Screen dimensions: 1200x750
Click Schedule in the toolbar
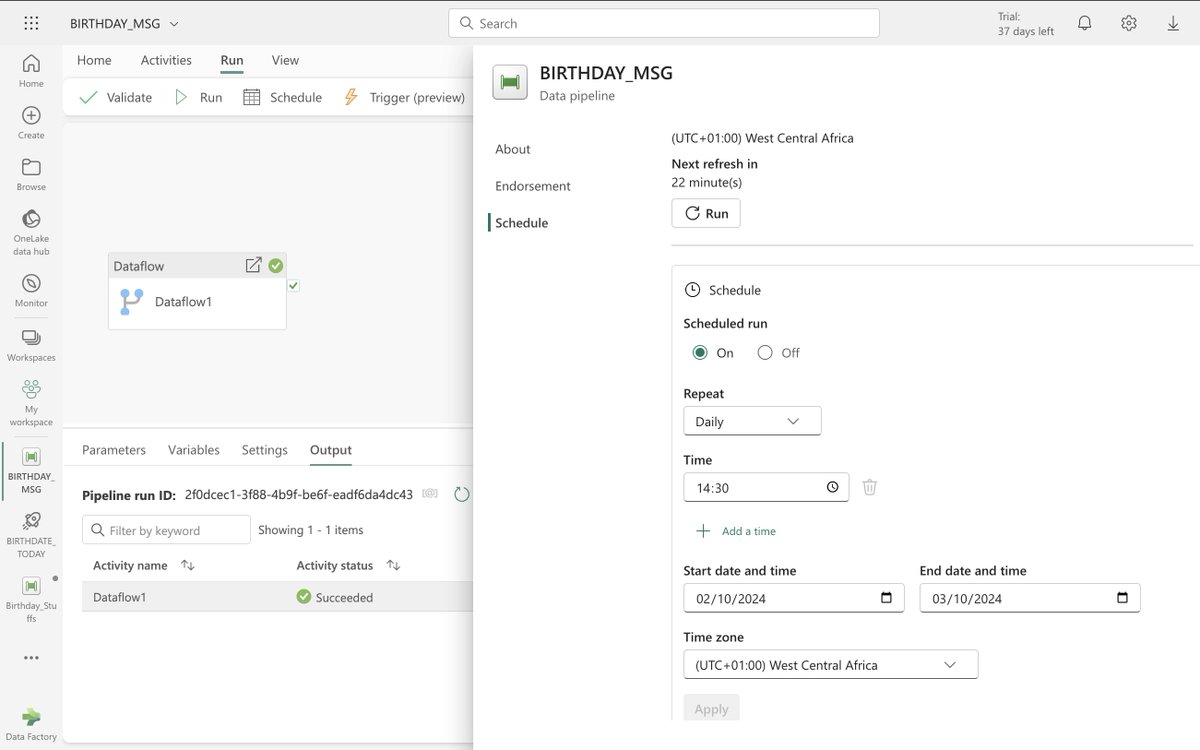pos(283,97)
